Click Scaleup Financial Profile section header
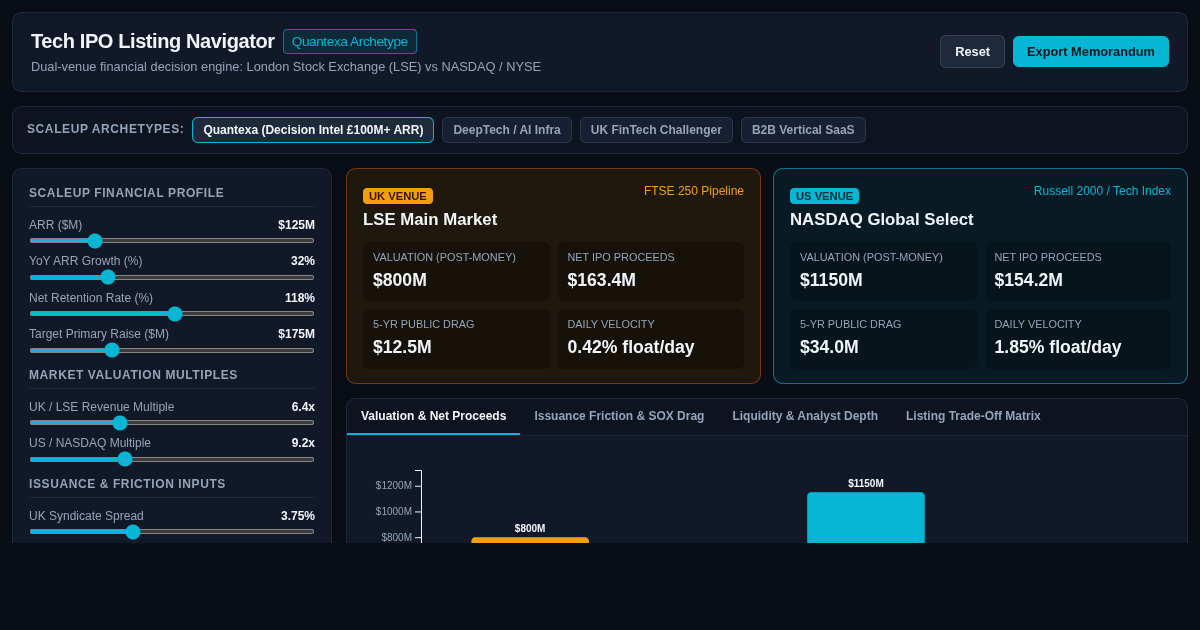This screenshot has width=1200, height=630. [x=127, y=193]
